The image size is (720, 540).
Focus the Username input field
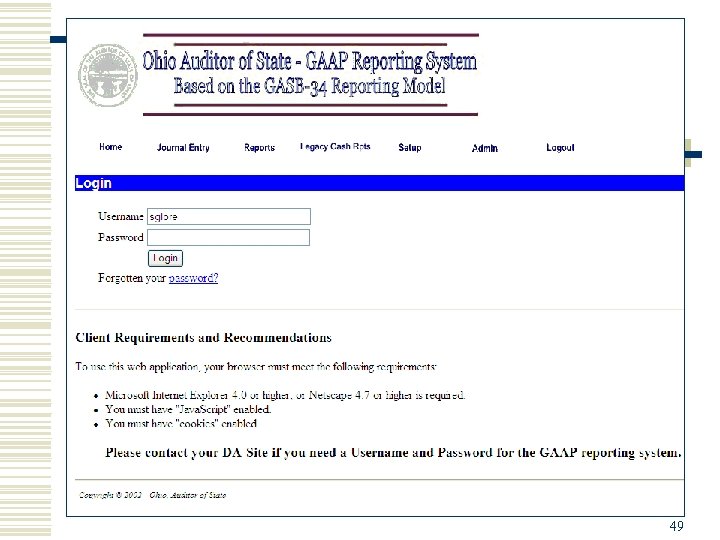coord(229,216)
